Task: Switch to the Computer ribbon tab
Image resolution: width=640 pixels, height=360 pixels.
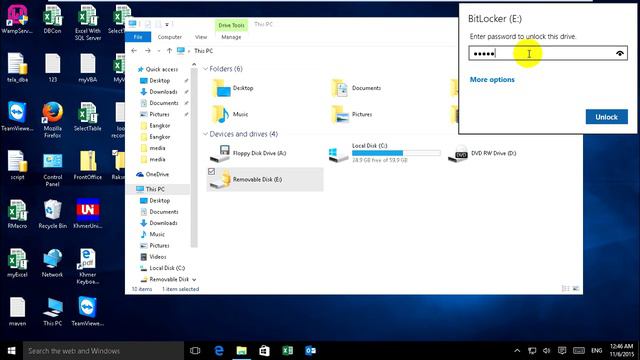Action: coord(170,37)
